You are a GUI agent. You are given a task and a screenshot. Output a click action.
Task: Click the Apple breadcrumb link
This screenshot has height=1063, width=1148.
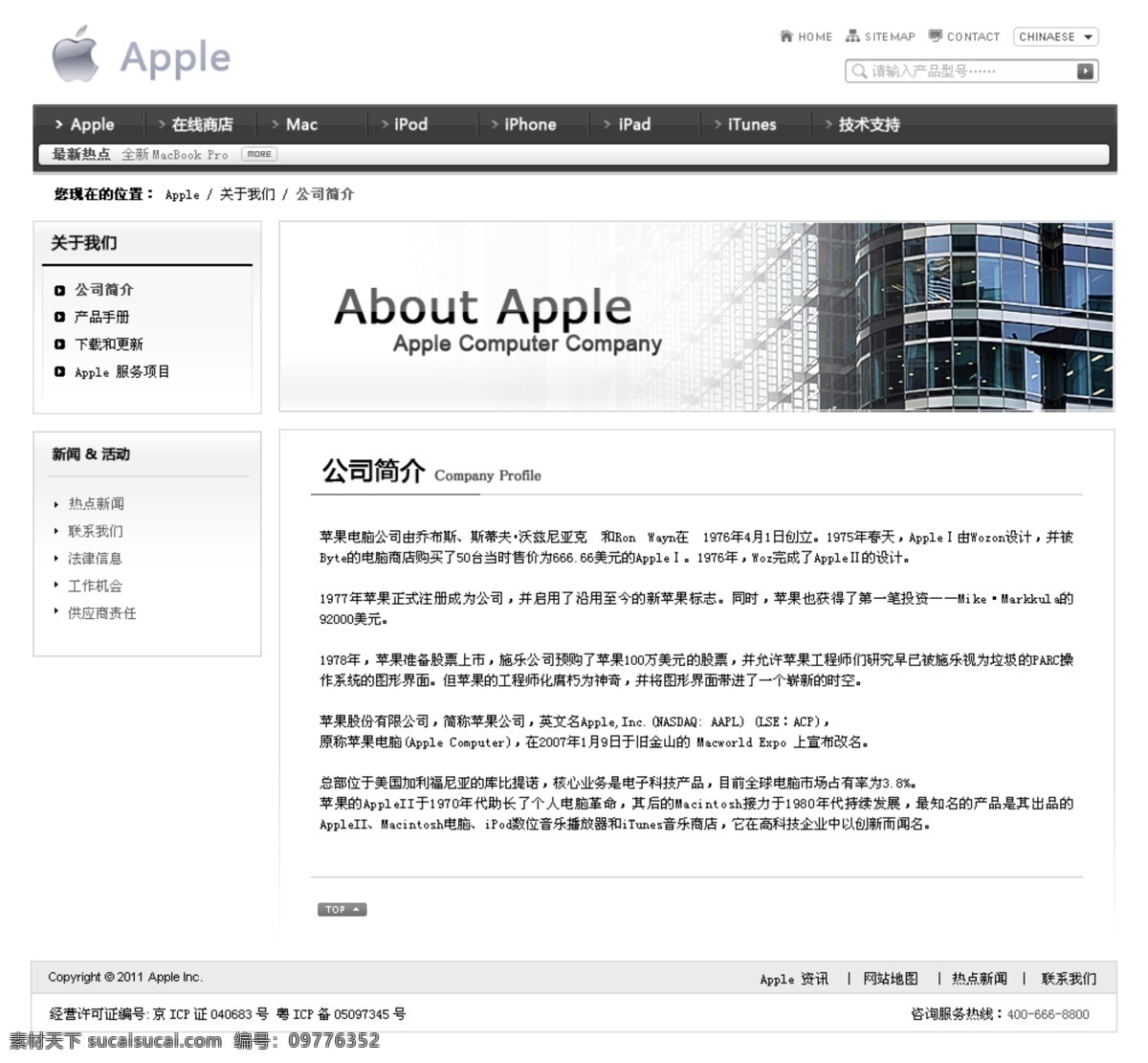(182, 194)
